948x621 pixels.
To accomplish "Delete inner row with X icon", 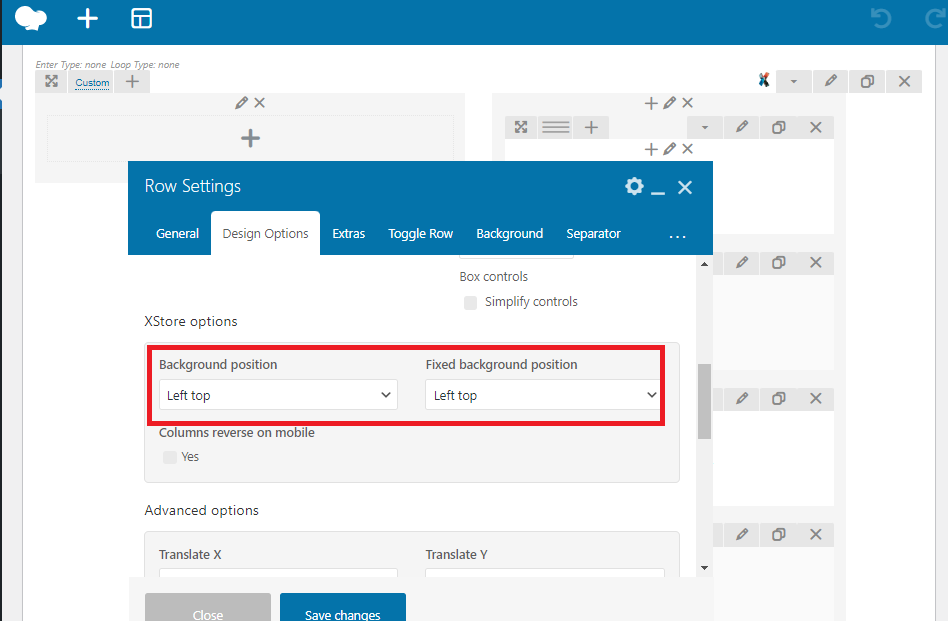I will click(x=816, y=127).
